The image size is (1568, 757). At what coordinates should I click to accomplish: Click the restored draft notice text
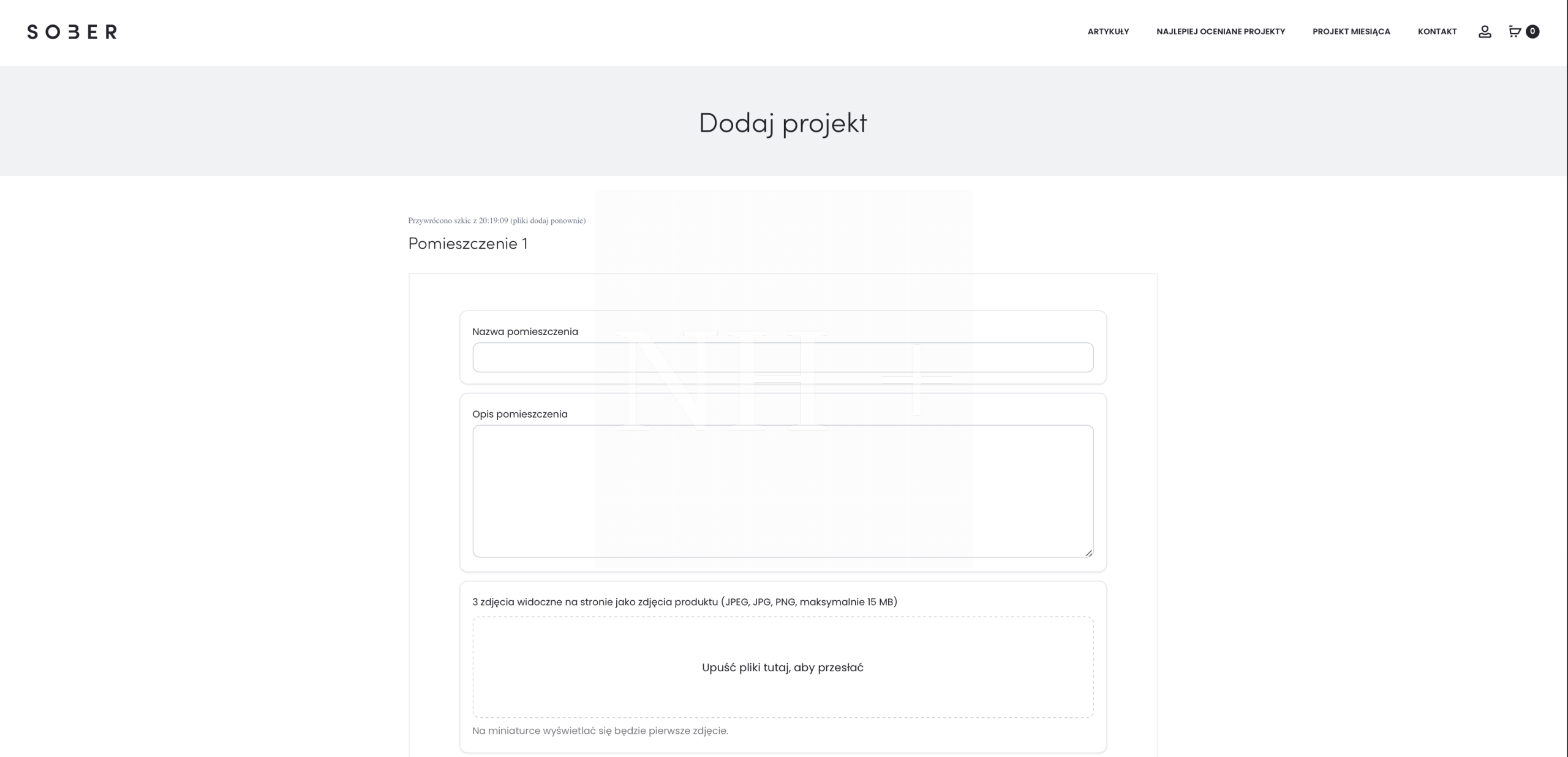[x=496, y=220]
